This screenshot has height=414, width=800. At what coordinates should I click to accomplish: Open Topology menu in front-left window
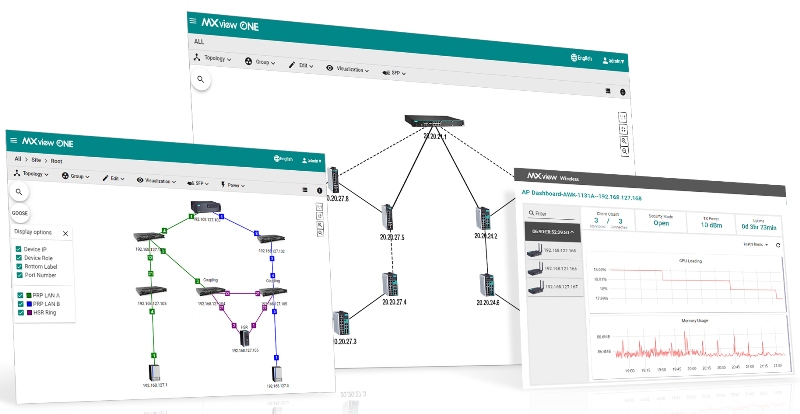click(x=31, y=174)
